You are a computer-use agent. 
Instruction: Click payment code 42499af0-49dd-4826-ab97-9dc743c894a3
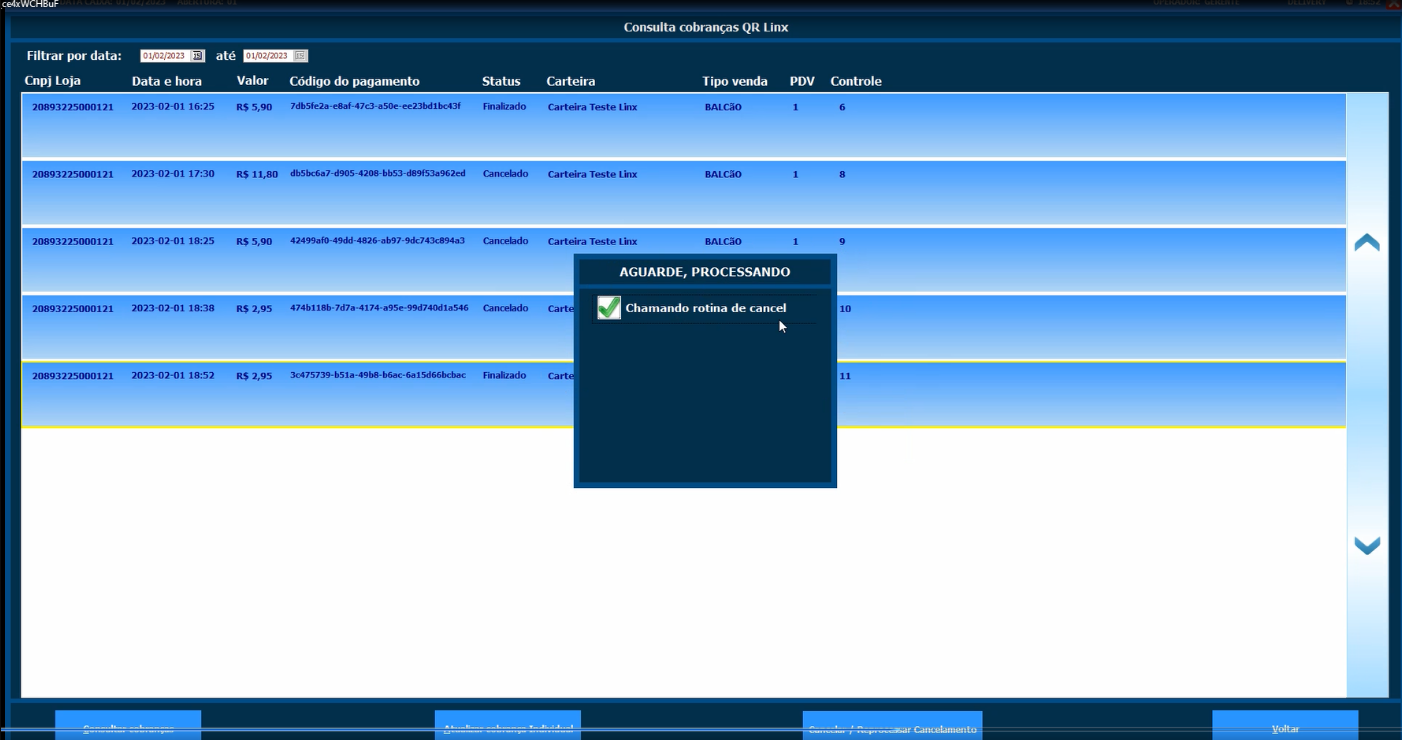pyautogui.click(x=378, y=240)
